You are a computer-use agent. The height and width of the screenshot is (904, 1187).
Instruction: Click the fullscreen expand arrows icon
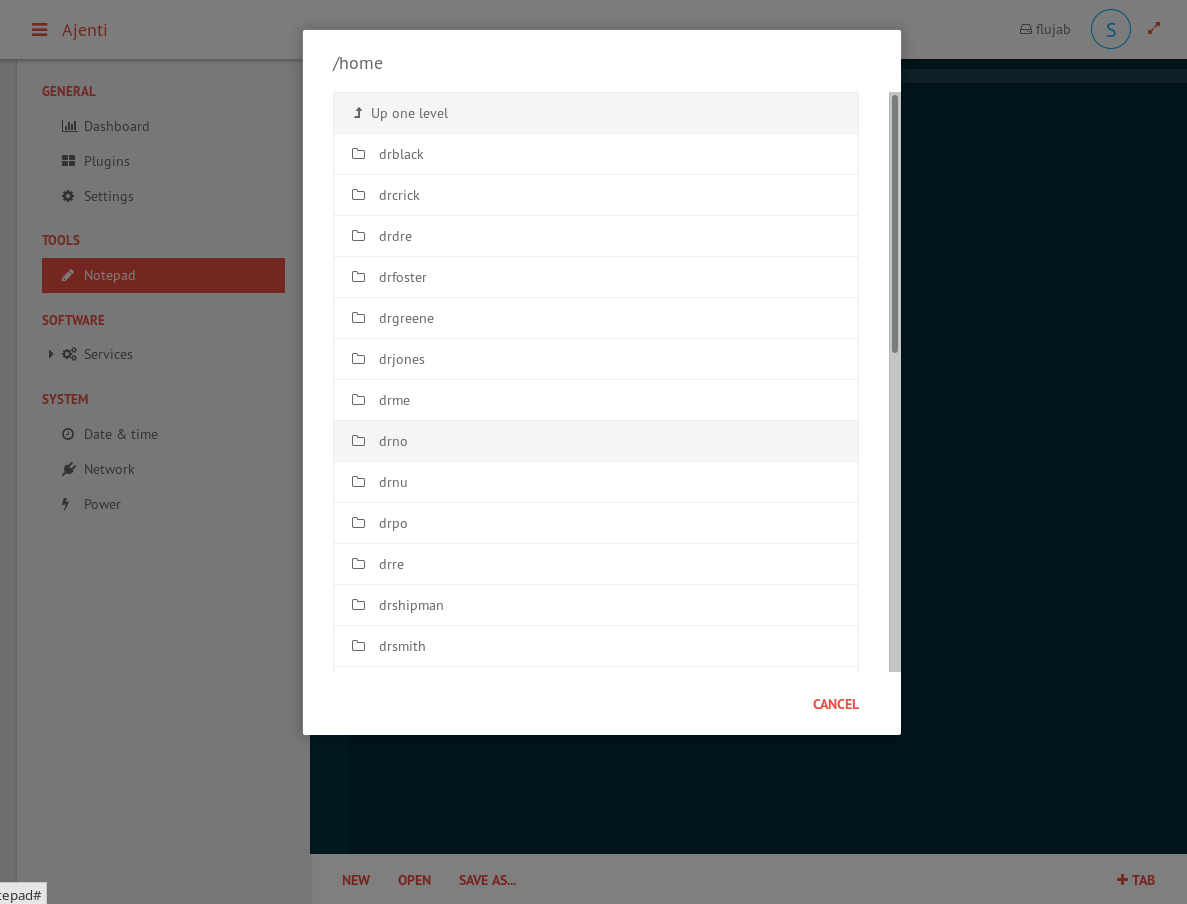tap(1154, 29)
